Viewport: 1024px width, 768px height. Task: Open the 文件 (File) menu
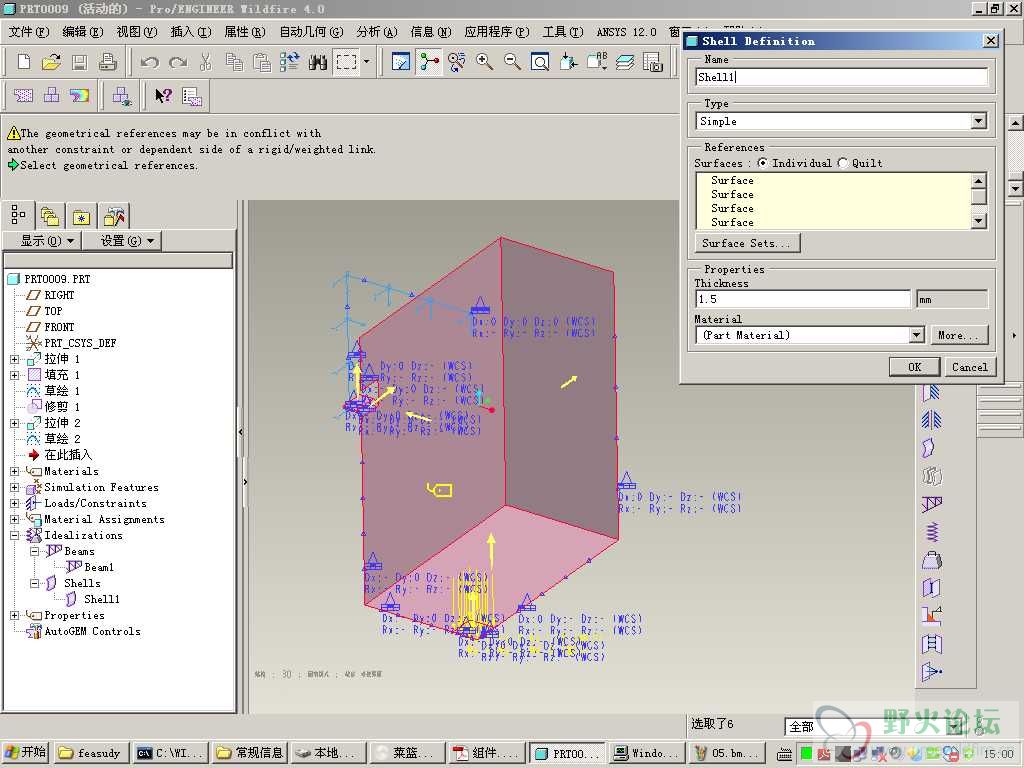coord(29,31)
